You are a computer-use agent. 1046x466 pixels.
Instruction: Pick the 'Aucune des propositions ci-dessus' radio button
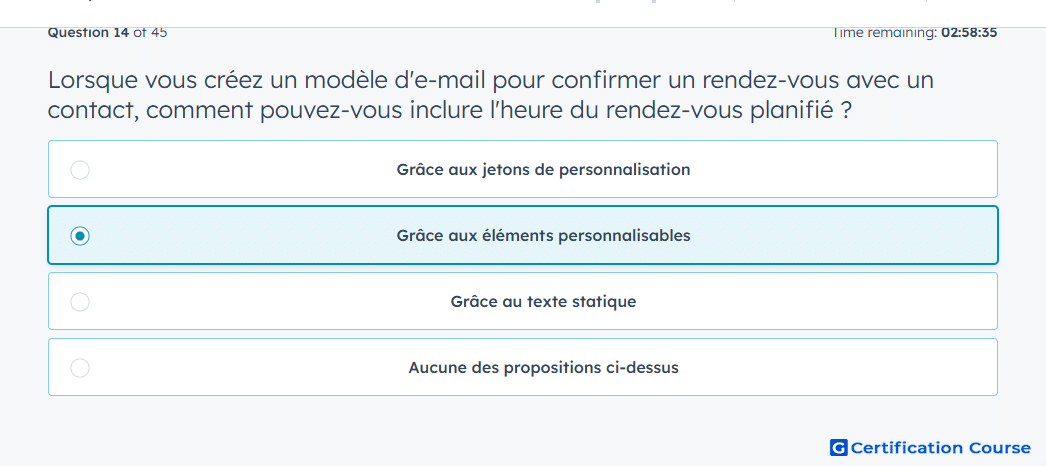point(80,368)
